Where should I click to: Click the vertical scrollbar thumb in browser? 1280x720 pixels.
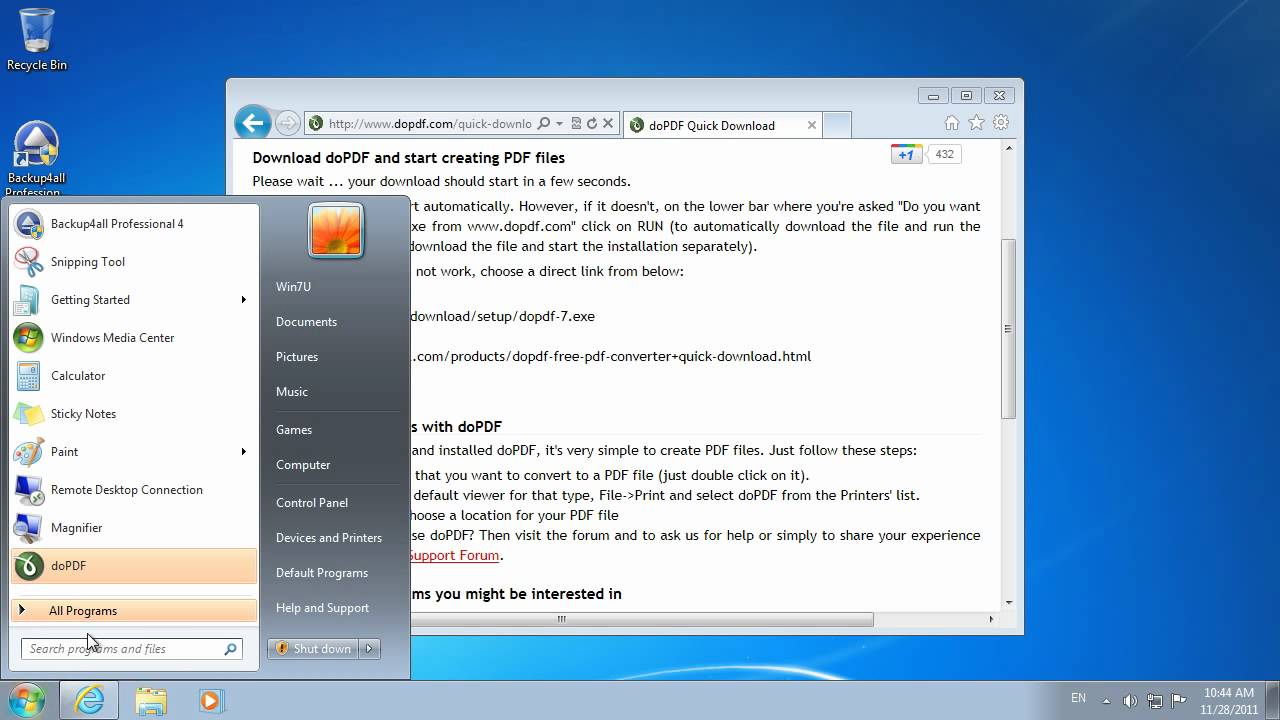coord(1008,330)
